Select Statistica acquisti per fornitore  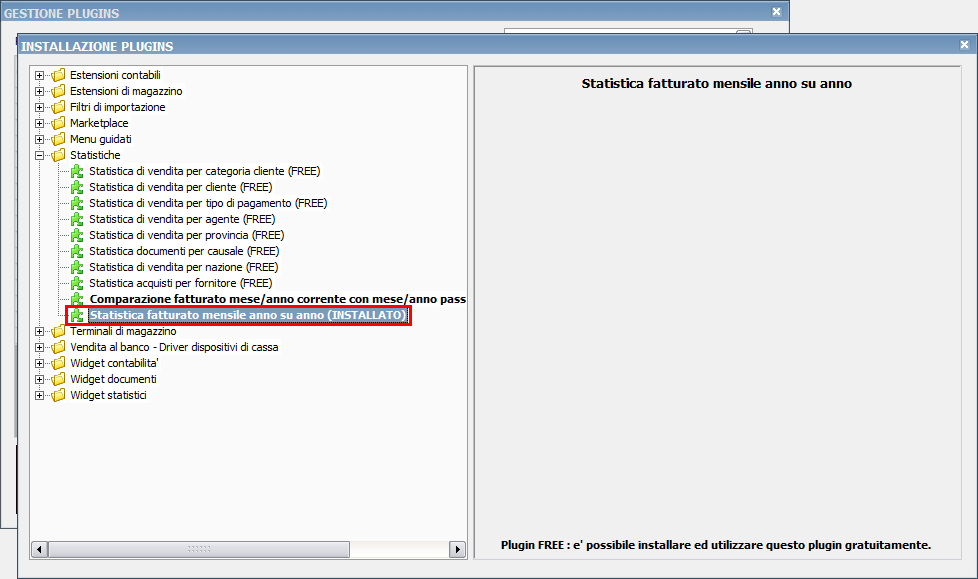tap(181, 283)
